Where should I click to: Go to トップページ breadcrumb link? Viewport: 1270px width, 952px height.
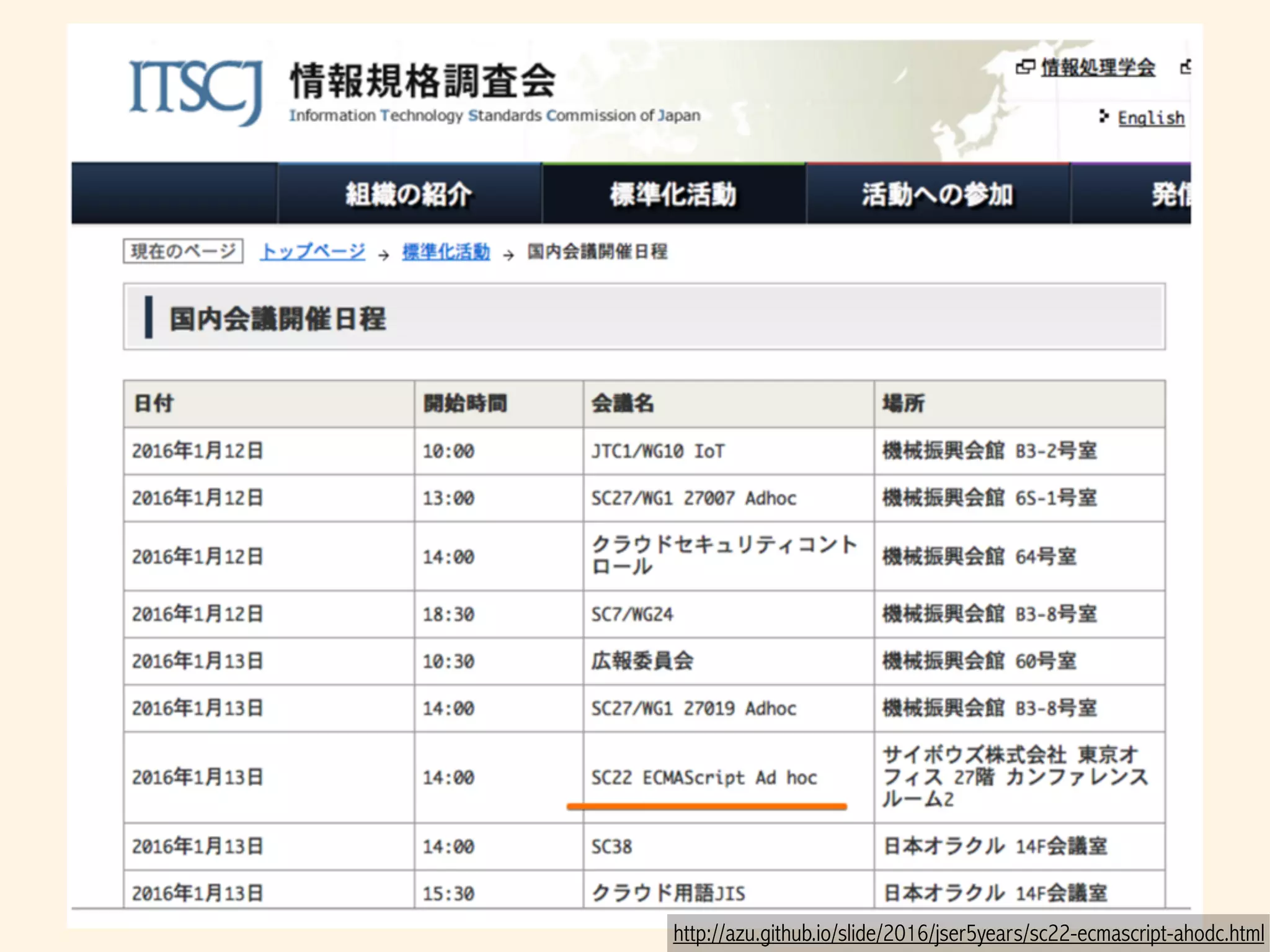click(x=313, y=252)
